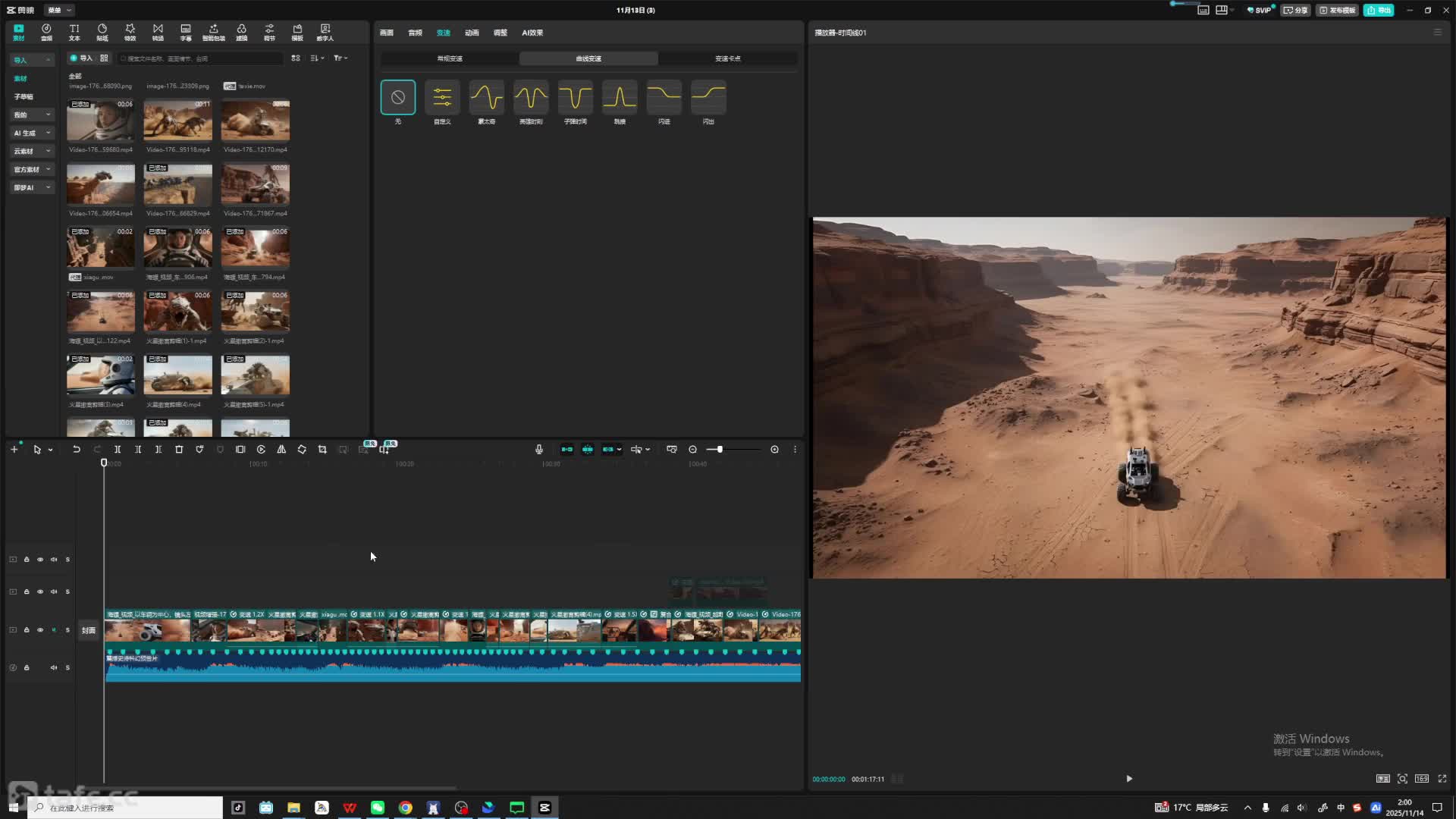Click the 封面 cover button on the main track
Screen dimensions: 1456x819
pyautogui.click(x=89, y=631)
